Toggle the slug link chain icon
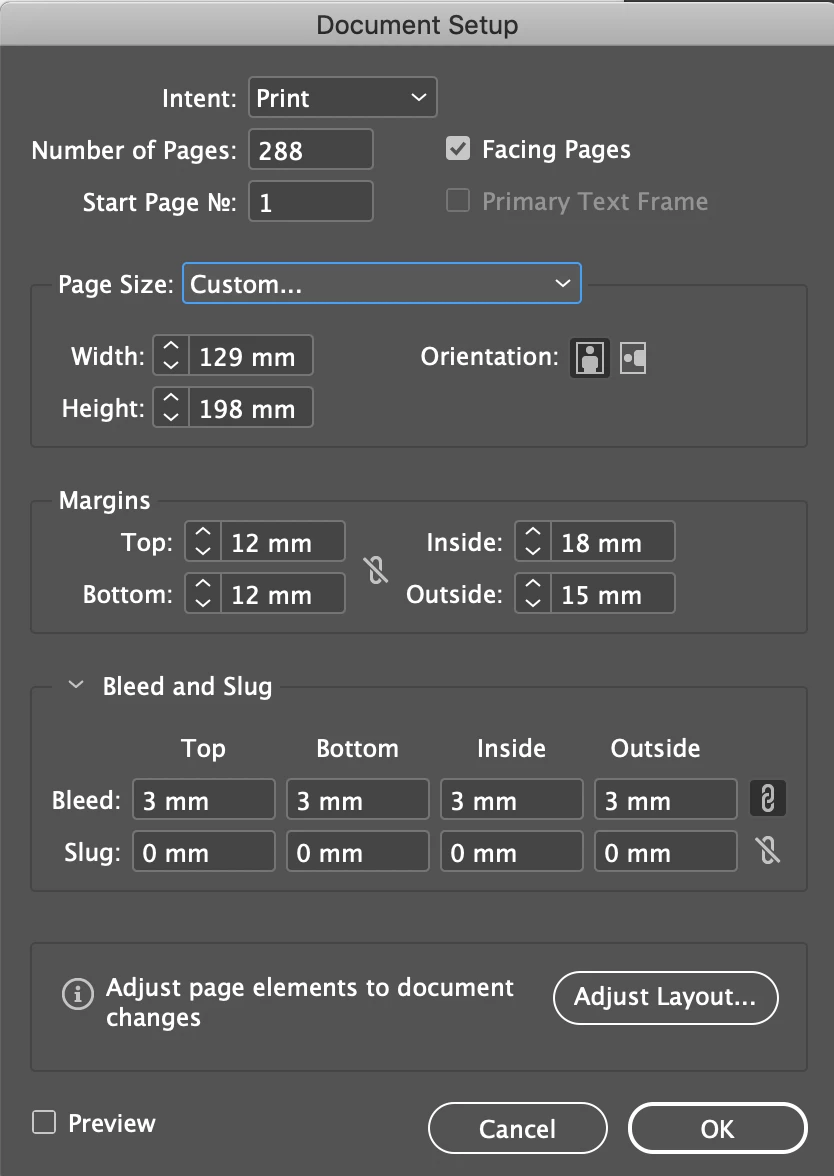Screen dimensions: 834x1176 point(767,850)
